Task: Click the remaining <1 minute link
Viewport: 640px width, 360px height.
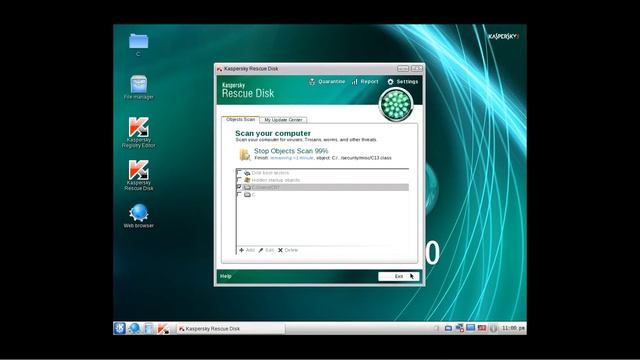Action: coord(291,158)
